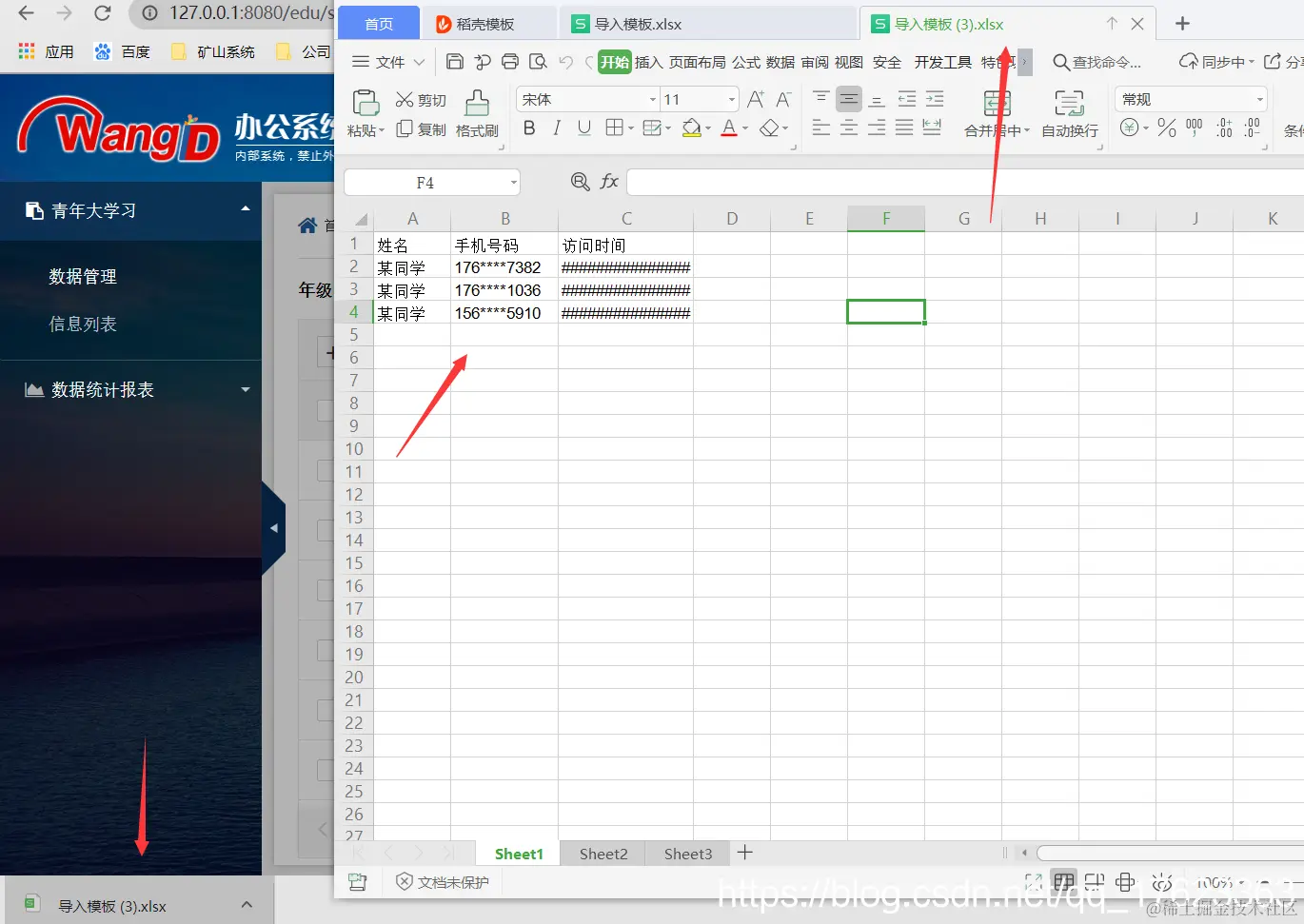Click the 查找命令 search box
The width and height of the screenshot is (1304, 924).
pyautogui.click(x=1097, y=62)
